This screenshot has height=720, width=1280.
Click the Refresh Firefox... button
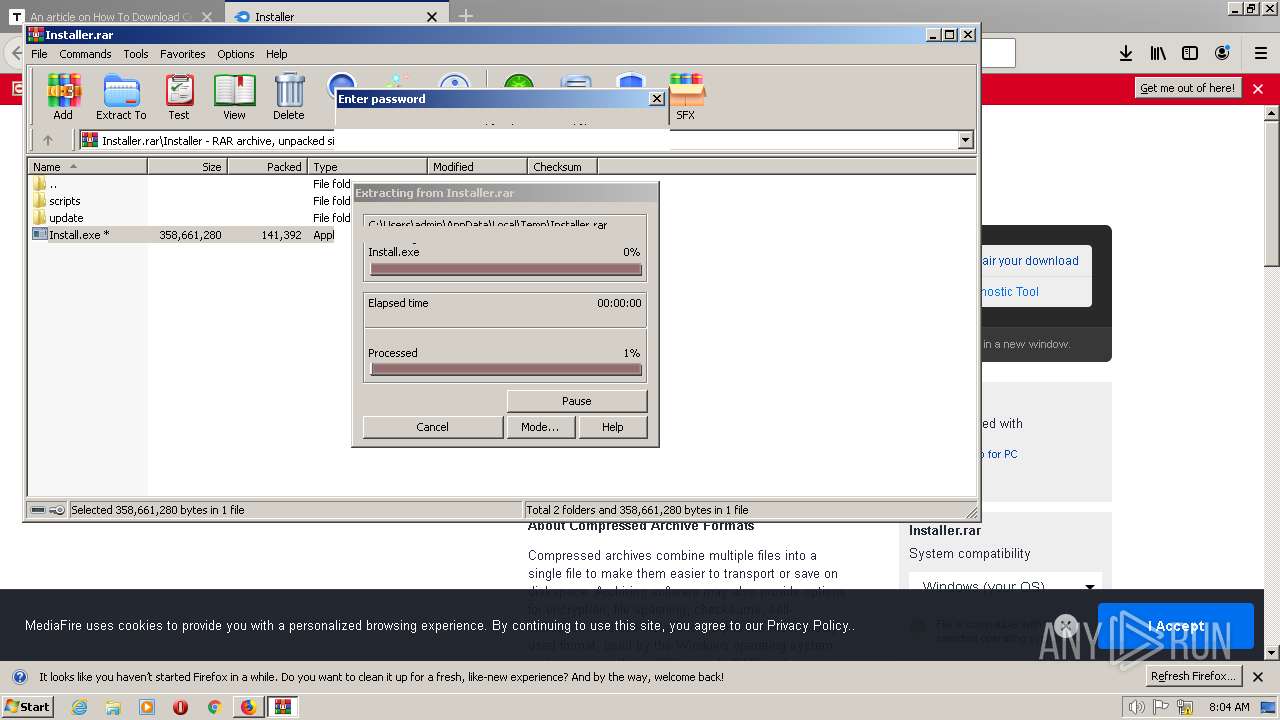[1193, 677]
